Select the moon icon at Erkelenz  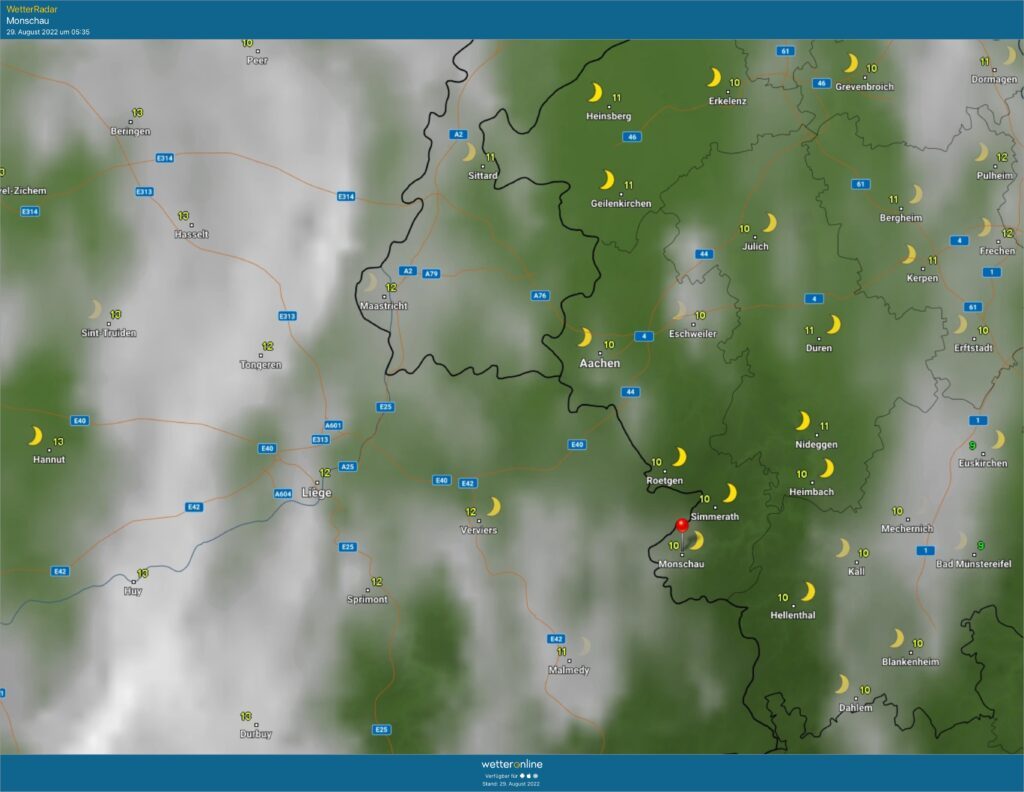[x=714, y=78]
